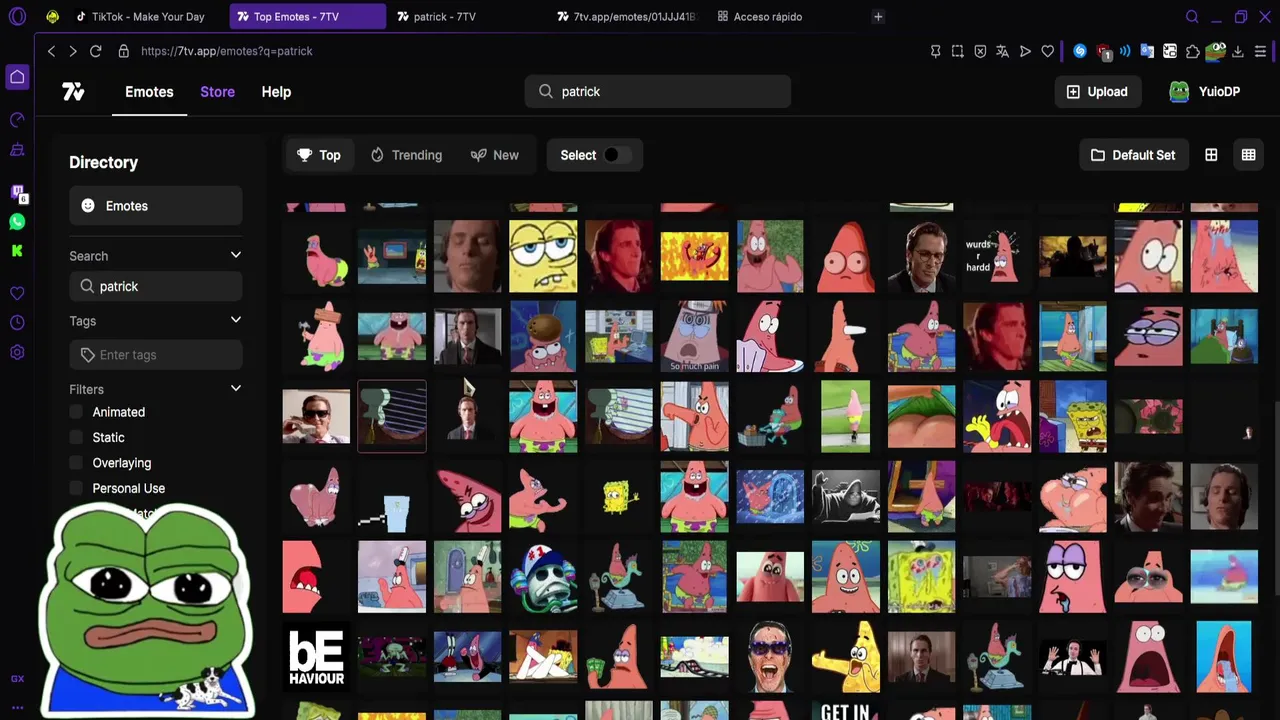Viewport: 1280px width, 720px height.
Task: Open the Emotes navigation item
Action: coord(149,92)
